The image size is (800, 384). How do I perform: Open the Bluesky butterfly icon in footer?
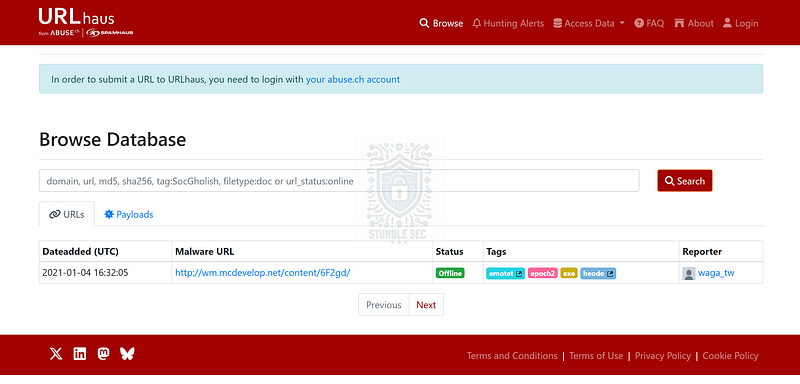click(127, 354)
